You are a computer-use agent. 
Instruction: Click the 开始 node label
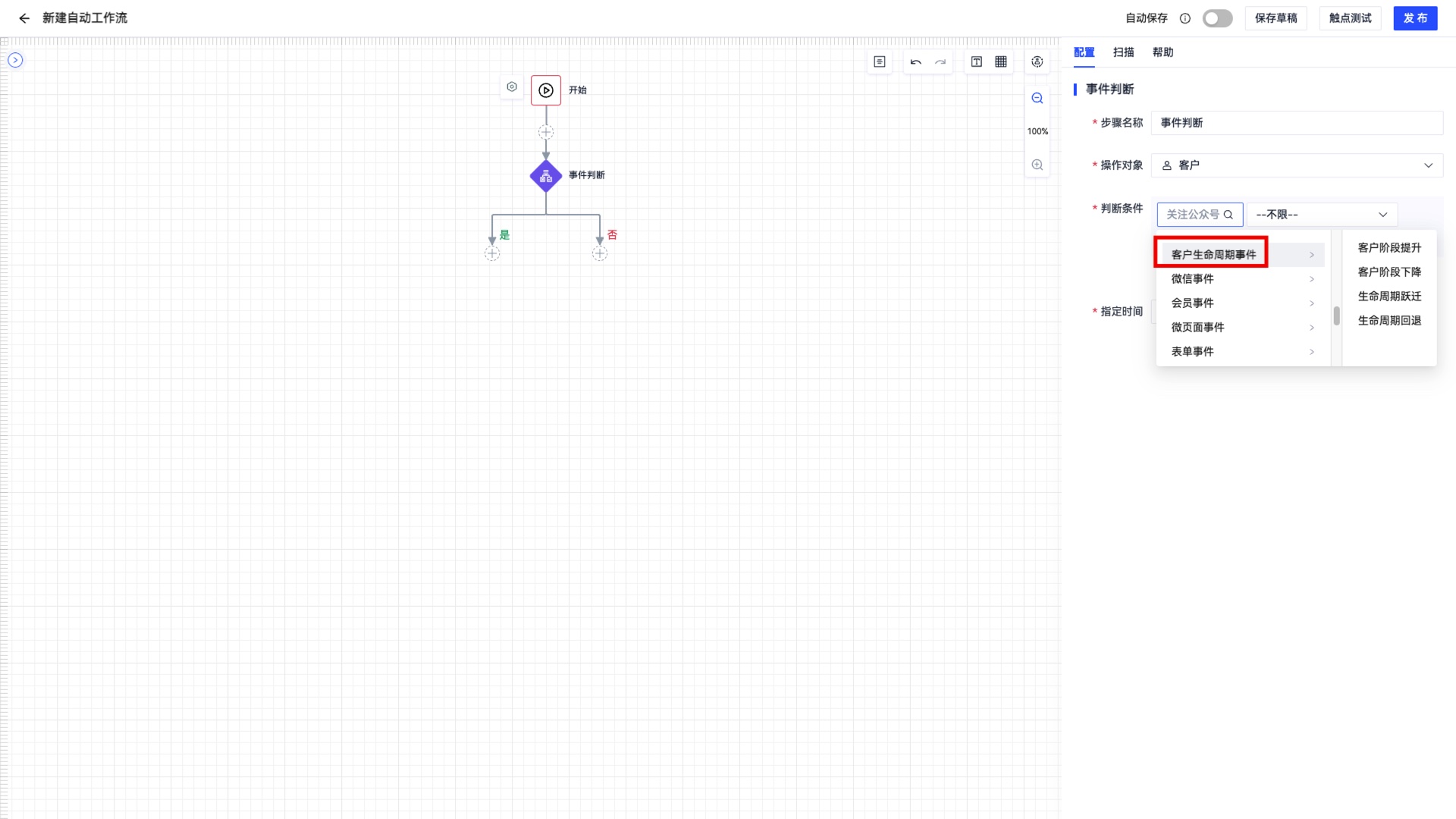[578, 90]
